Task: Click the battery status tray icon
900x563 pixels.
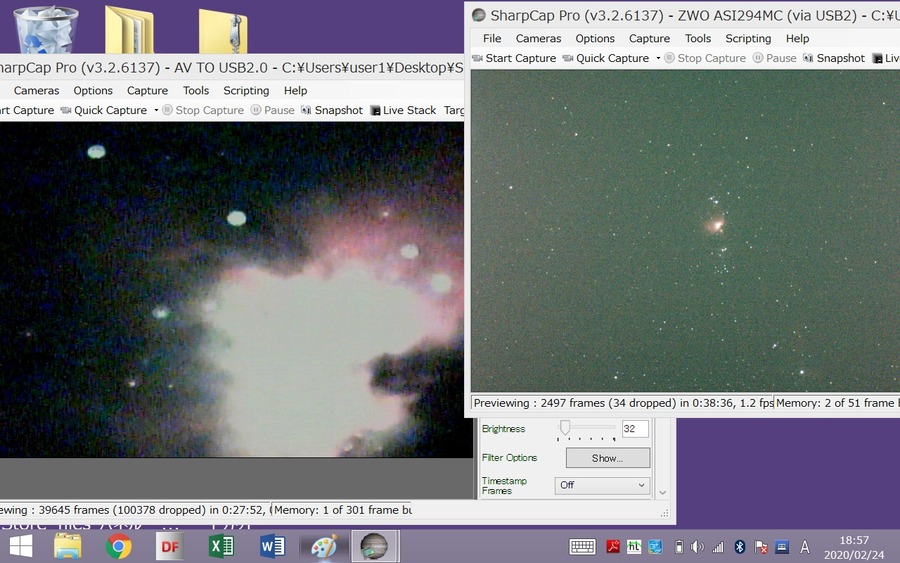Action: click(x=678, y=547)
